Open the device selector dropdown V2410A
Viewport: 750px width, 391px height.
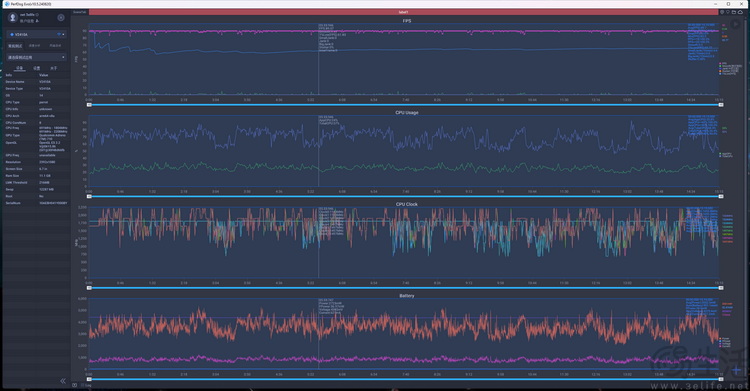coord(36,34)
